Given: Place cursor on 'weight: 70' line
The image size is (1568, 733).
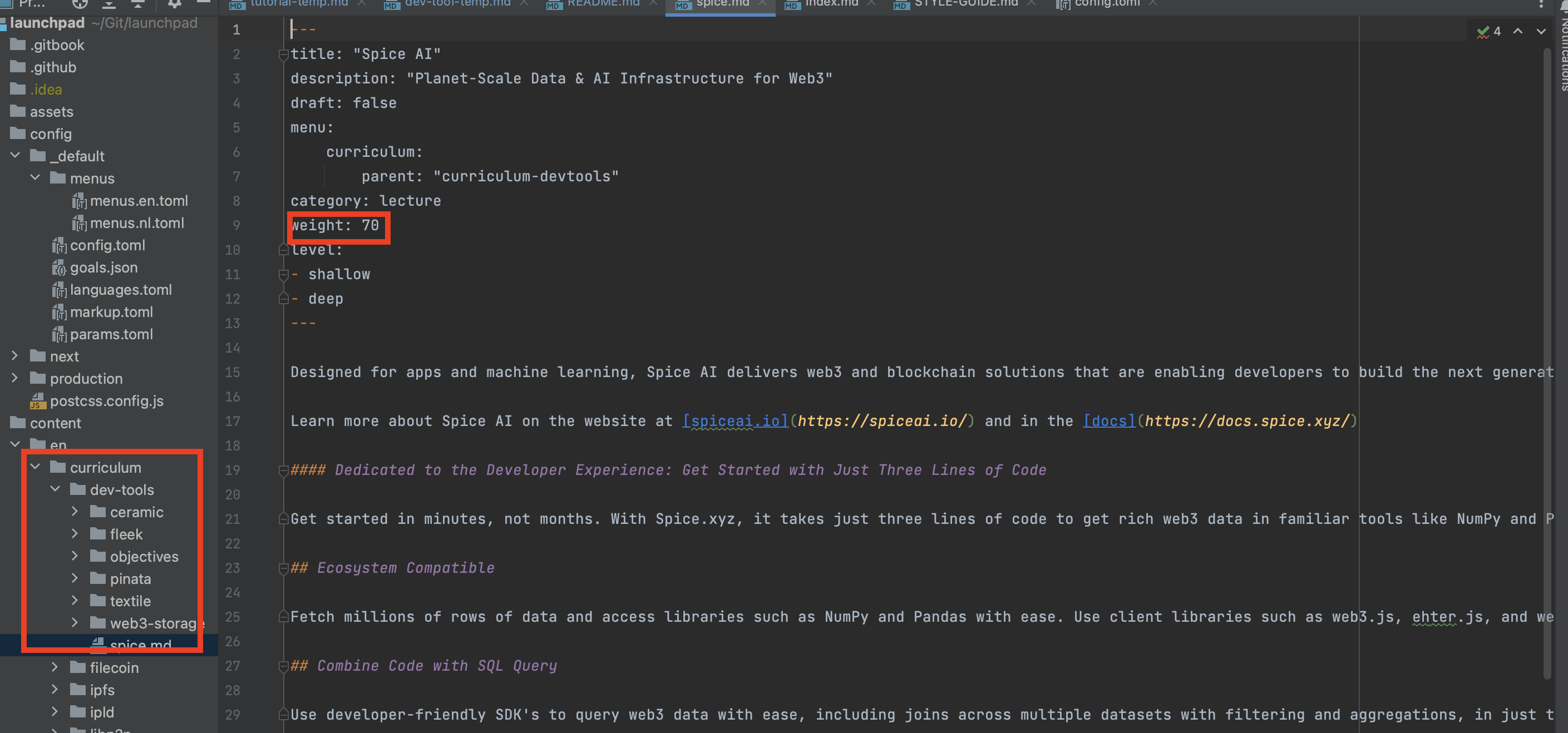Looking at the screenshot, I should [x=335, y=225].
